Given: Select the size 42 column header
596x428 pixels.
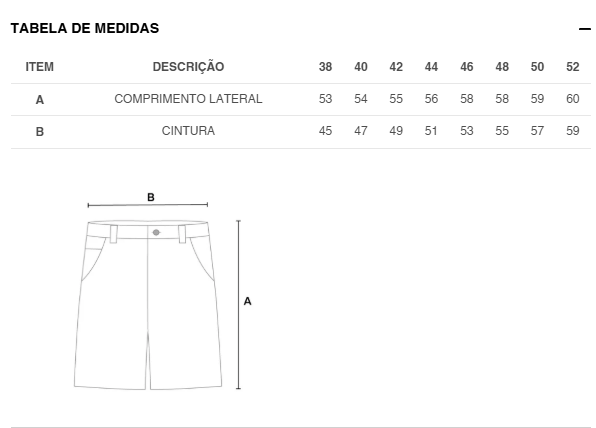Looking at the screenshot, I should [x=396, y=67].
